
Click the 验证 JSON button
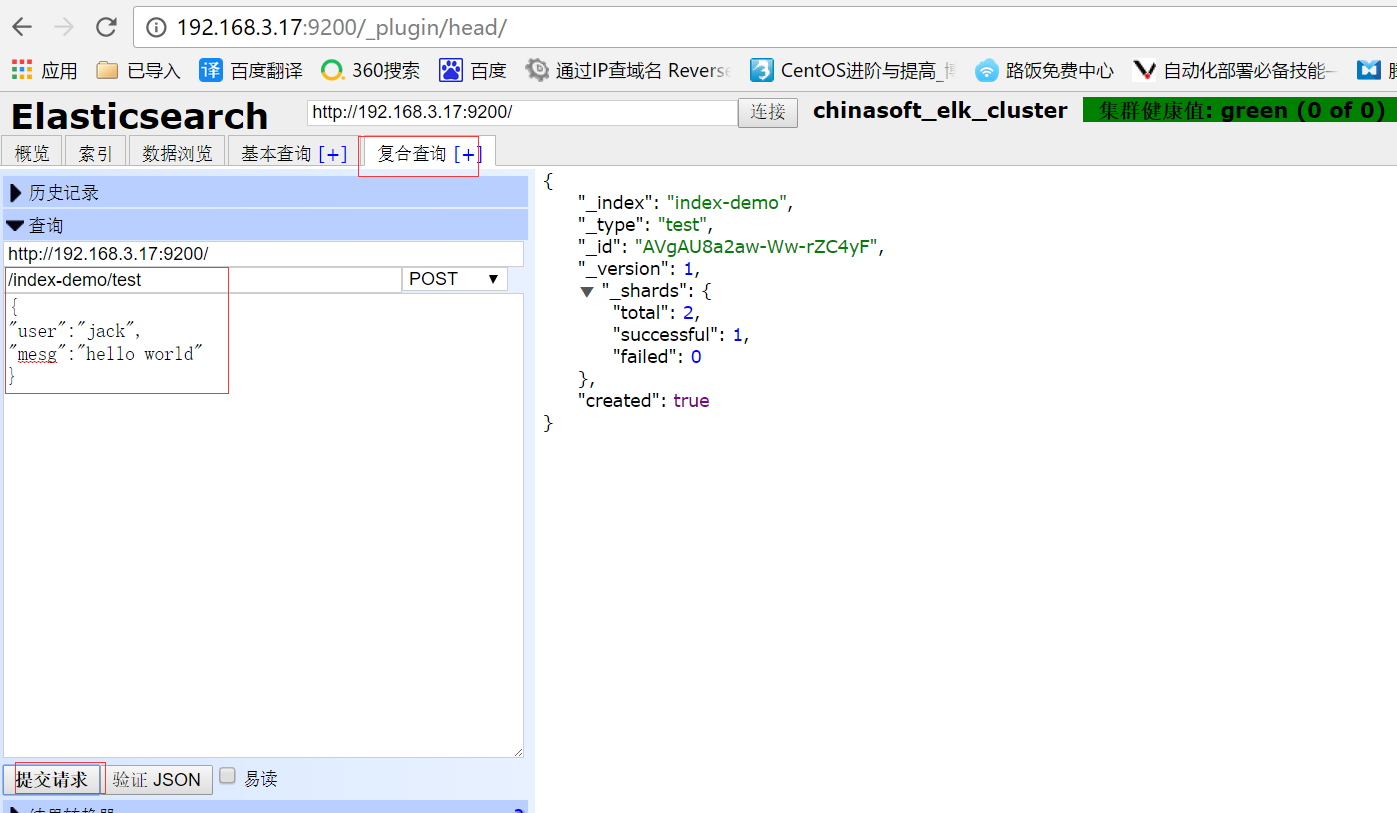[x=157, y=779]
